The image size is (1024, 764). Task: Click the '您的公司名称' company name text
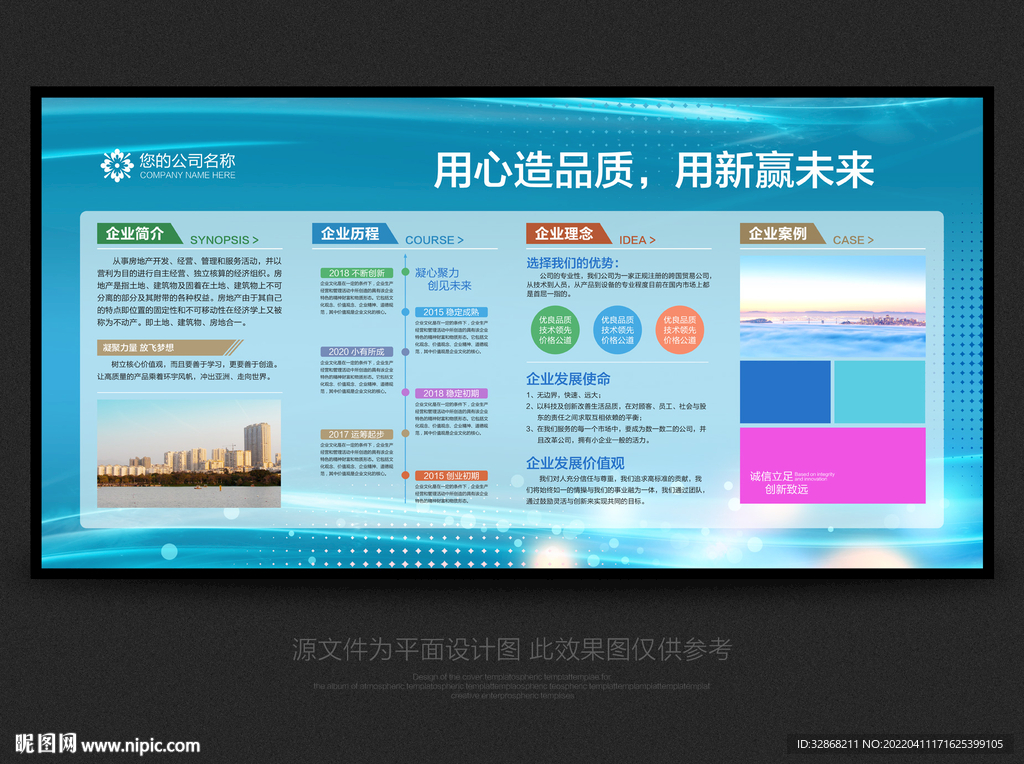(187, 160)
